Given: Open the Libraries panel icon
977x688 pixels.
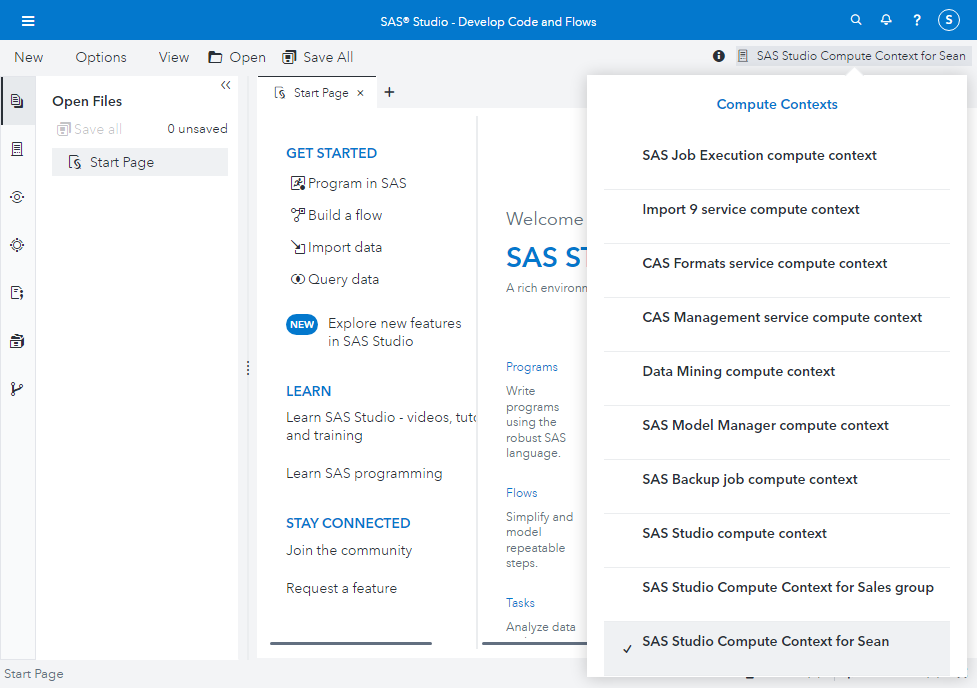Looking at the screenshot, I should [x=17, y=340].
